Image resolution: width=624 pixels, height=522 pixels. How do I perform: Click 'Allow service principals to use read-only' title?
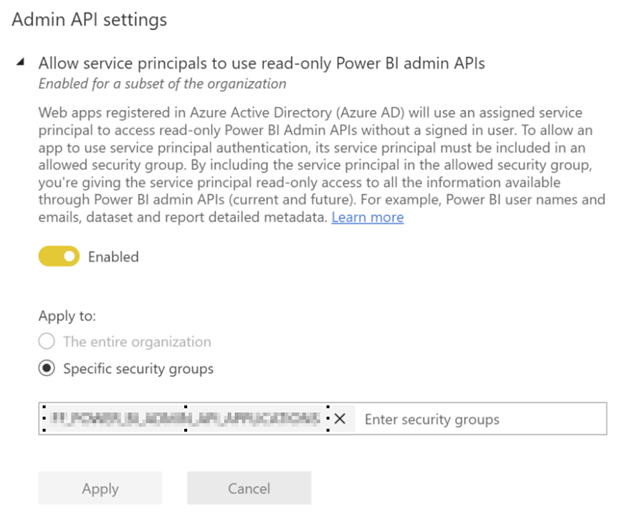261,63
